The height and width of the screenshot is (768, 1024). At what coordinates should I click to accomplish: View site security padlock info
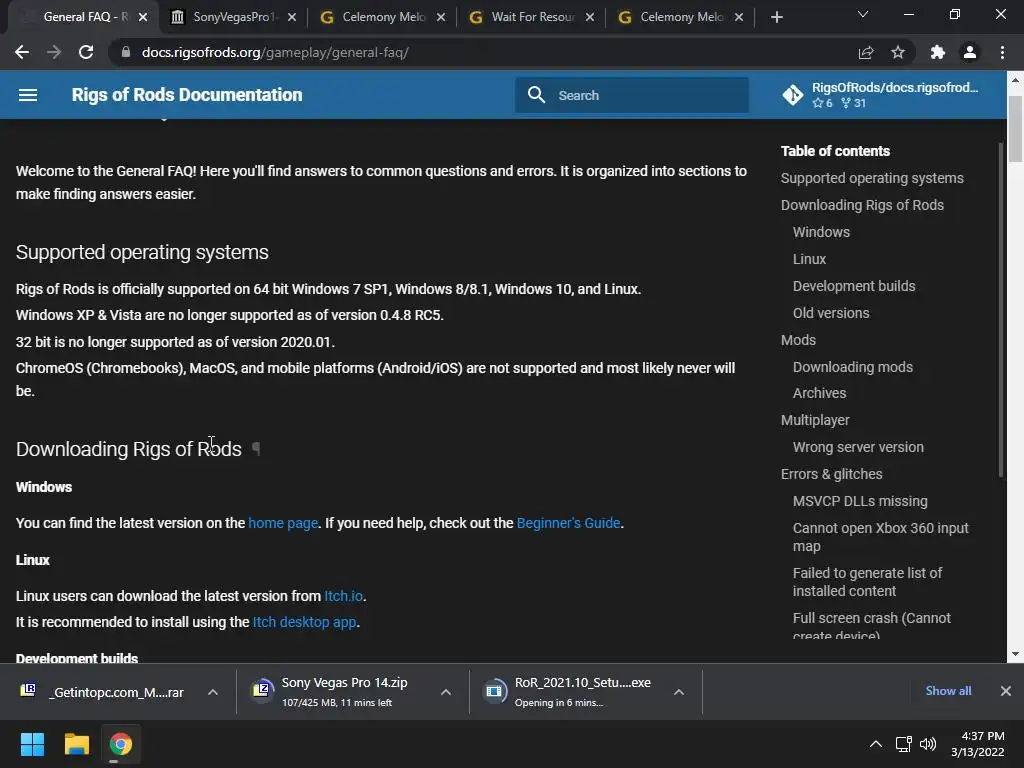pyautogui.click(x=125, y=52)
